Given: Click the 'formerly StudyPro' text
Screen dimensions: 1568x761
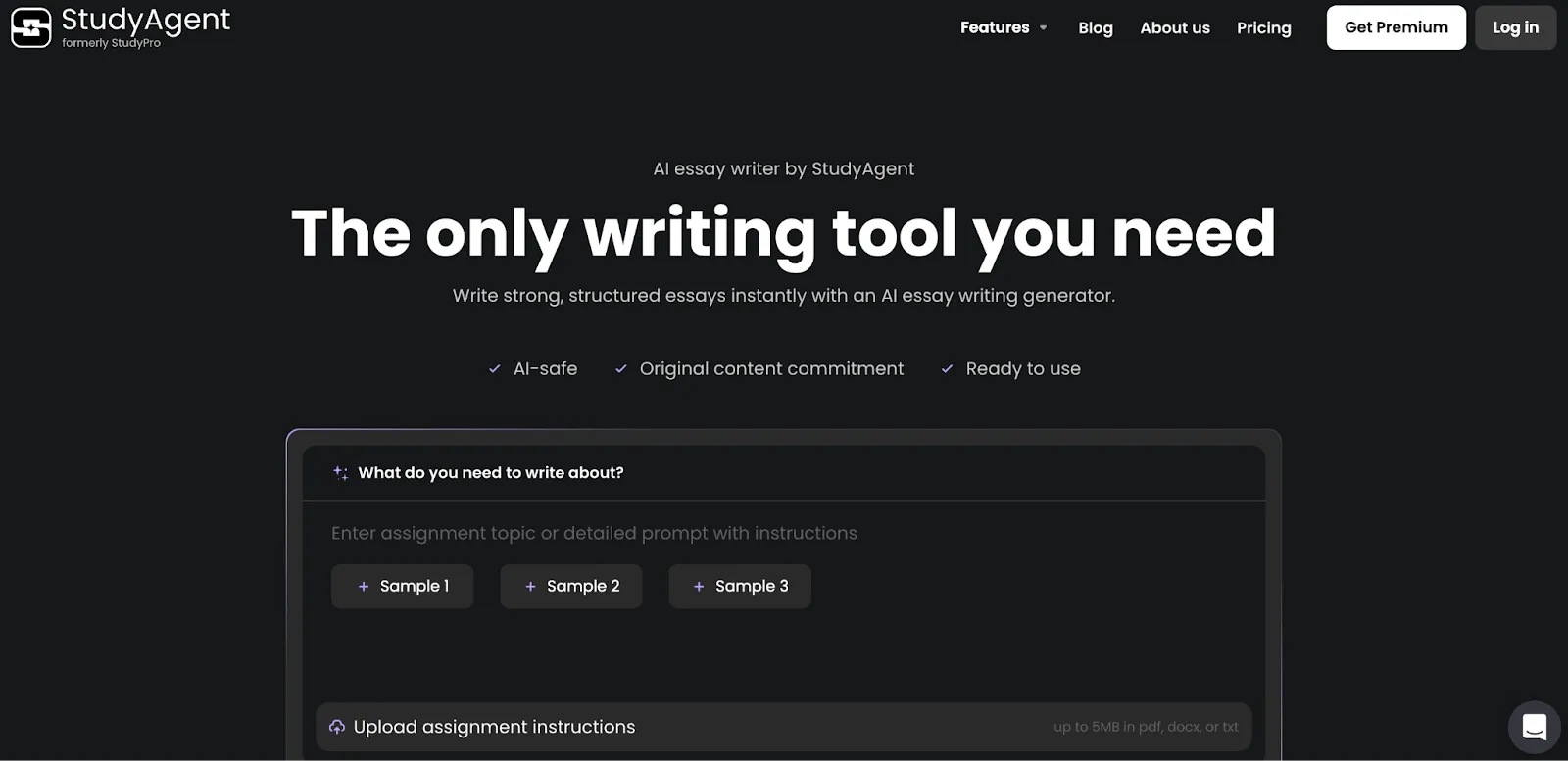Looking at the screenshot, I should pos(111,43).
